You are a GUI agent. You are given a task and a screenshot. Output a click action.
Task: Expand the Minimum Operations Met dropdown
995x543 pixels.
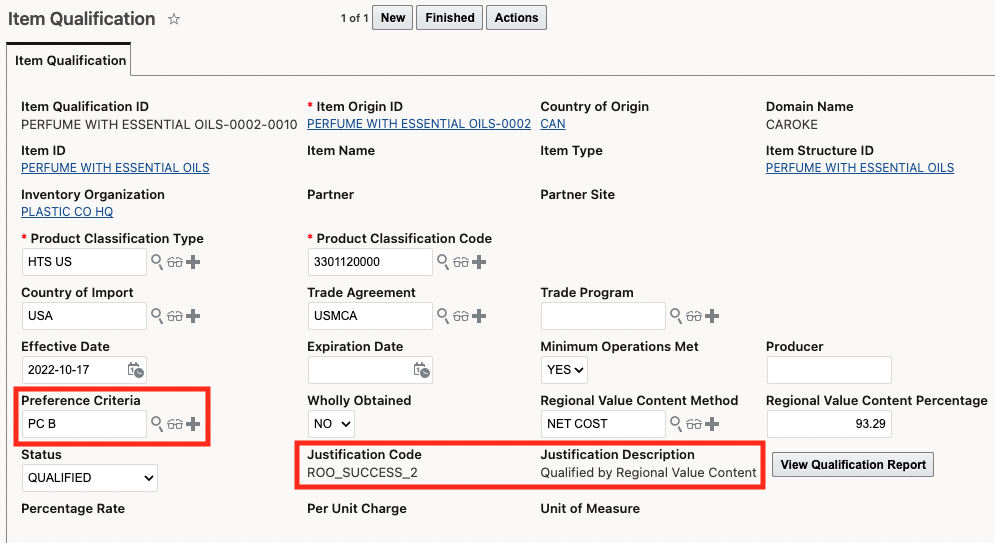coord(563,370)
